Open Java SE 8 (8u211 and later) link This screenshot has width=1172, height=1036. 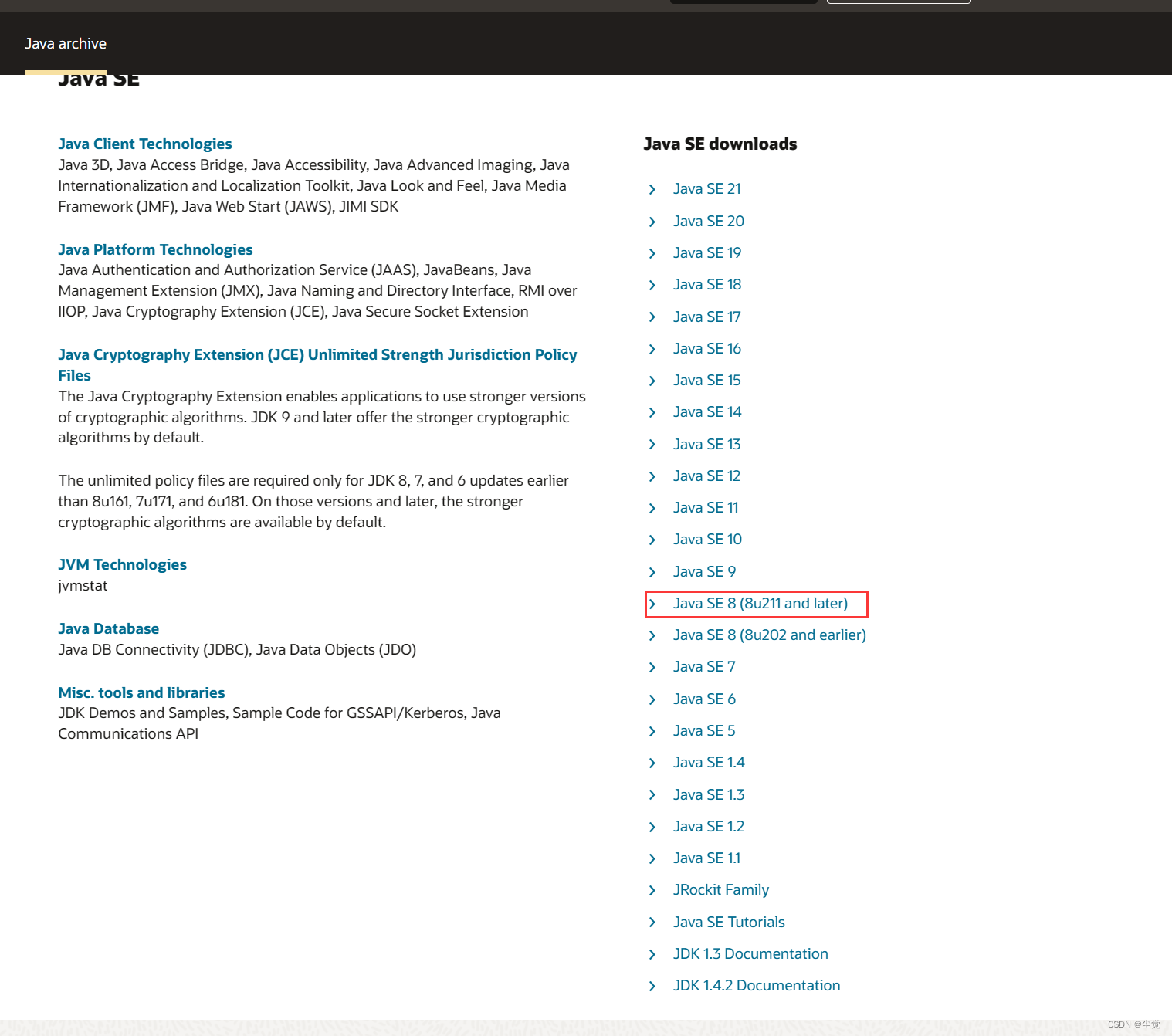(x=760, y=603)
